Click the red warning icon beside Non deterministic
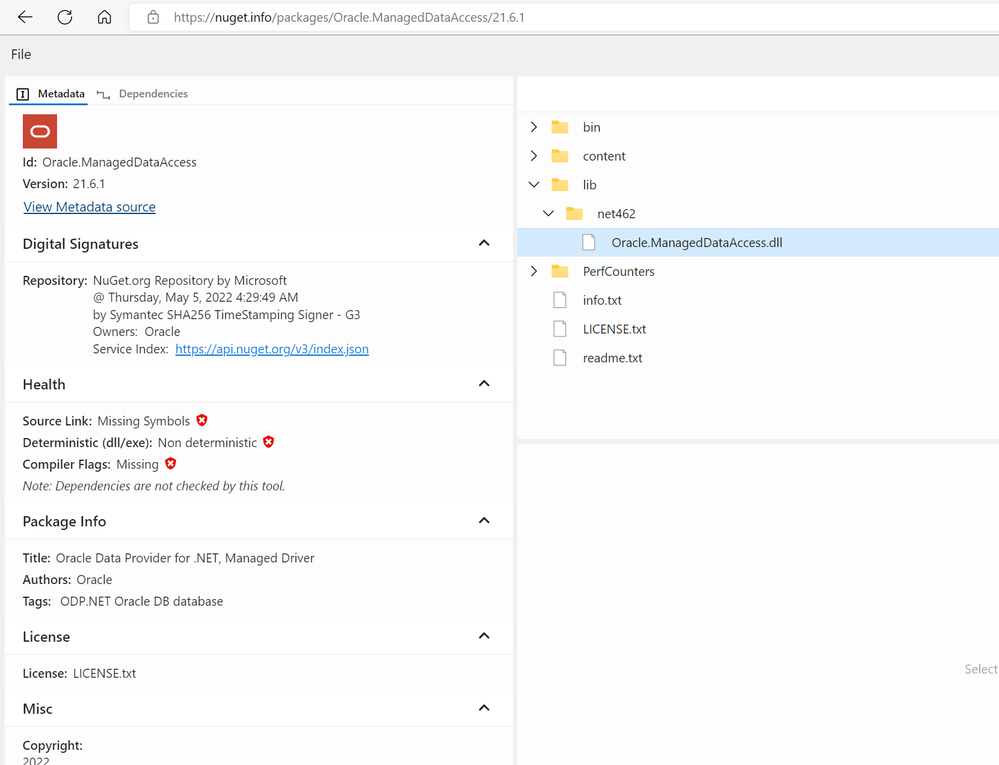Screen dimensions: 999x765 pos(269,442)
